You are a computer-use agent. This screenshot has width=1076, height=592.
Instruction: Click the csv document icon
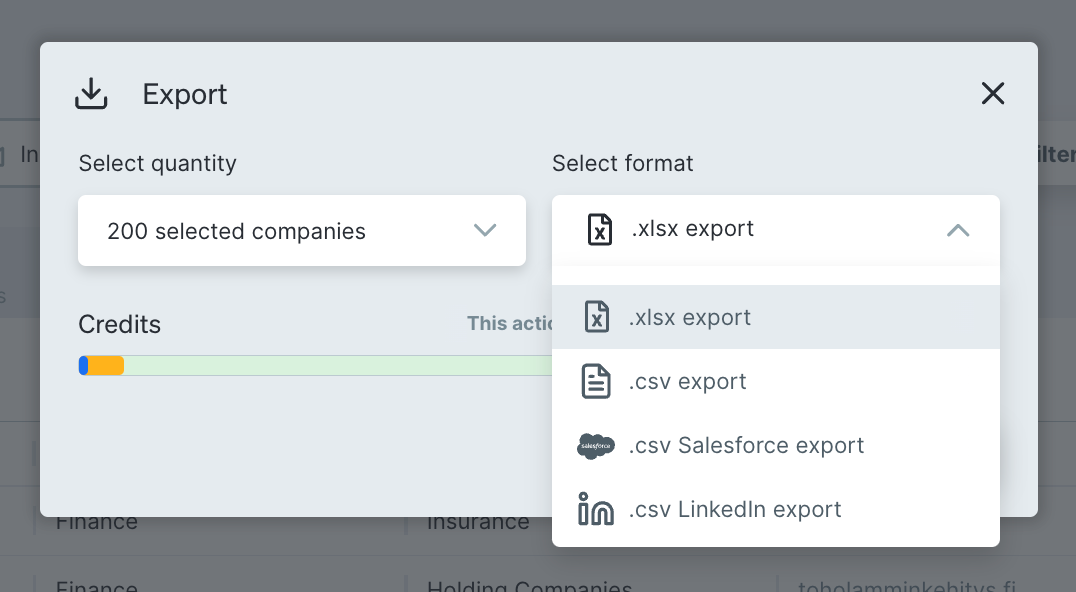click(596, 382)
